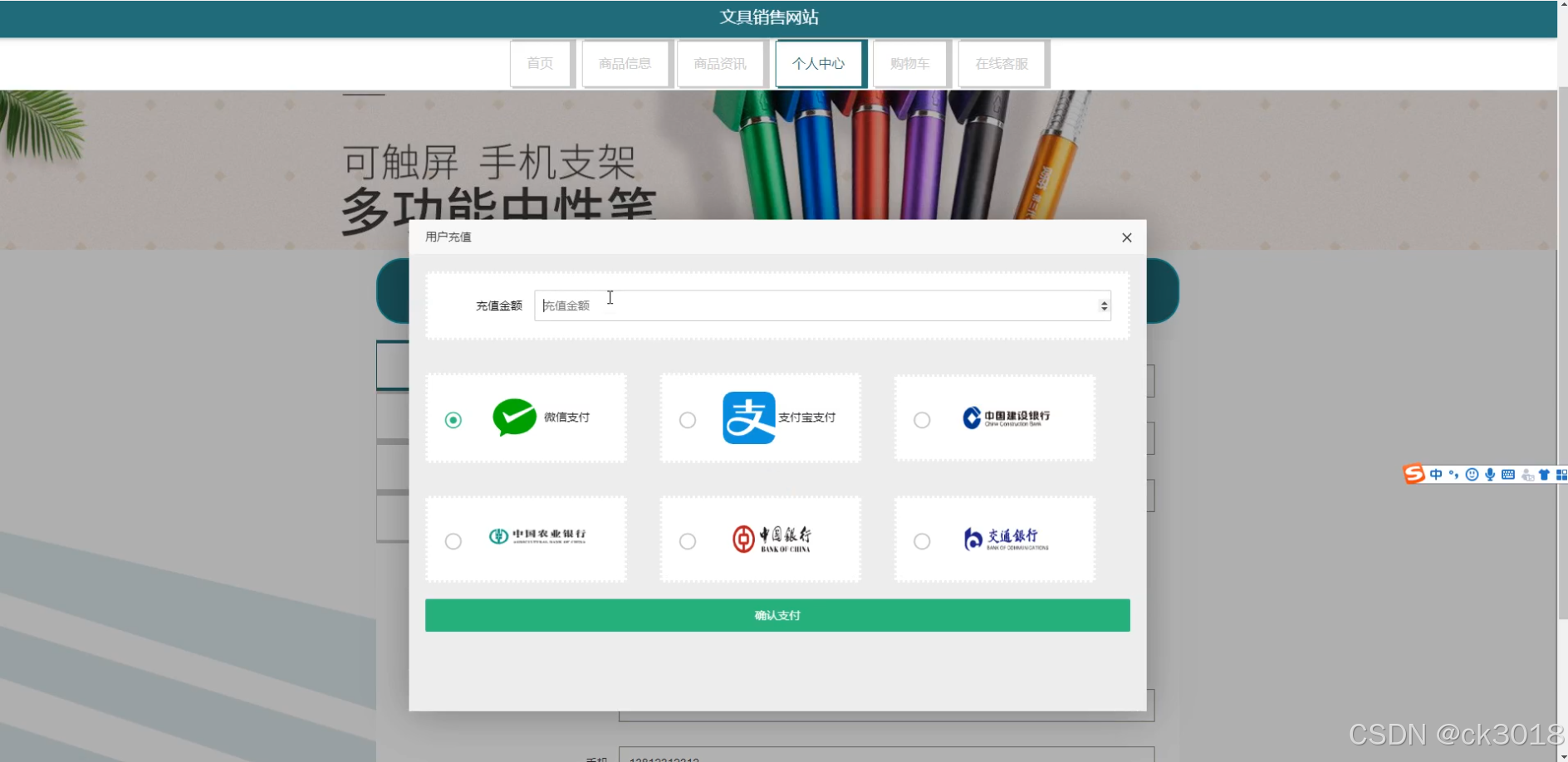The image size is (1568, 762).
Task: Click the orange Sogou input method logo
Action: click(x=1414, y=474)
